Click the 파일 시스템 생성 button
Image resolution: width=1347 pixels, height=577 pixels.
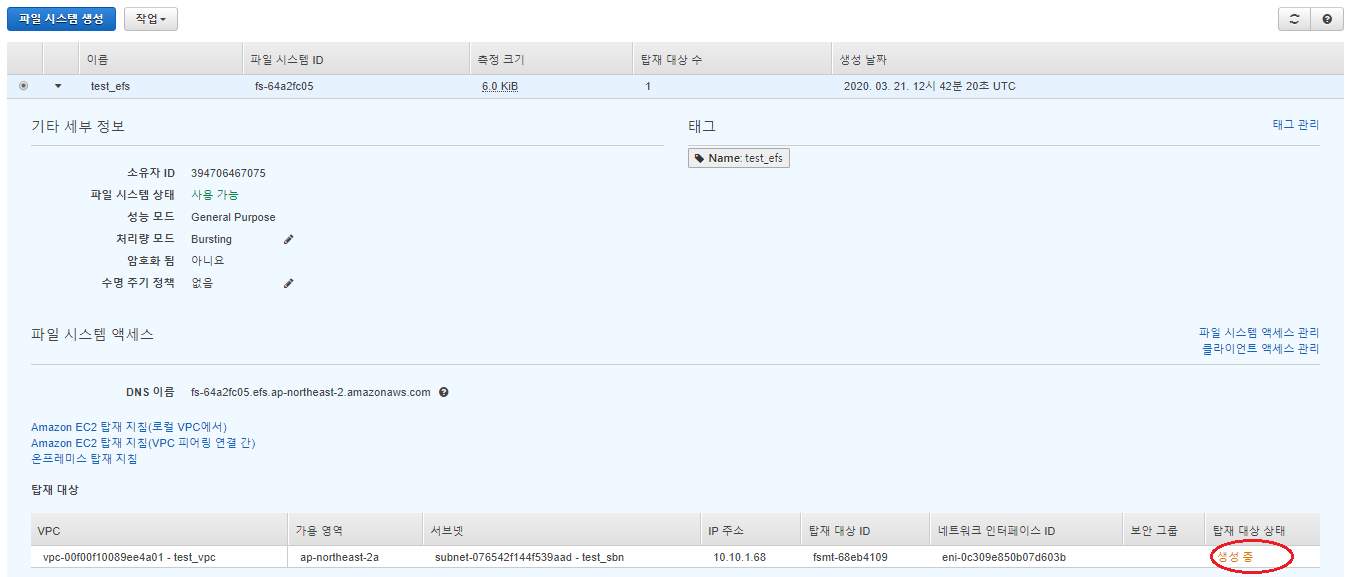point(61,19)
